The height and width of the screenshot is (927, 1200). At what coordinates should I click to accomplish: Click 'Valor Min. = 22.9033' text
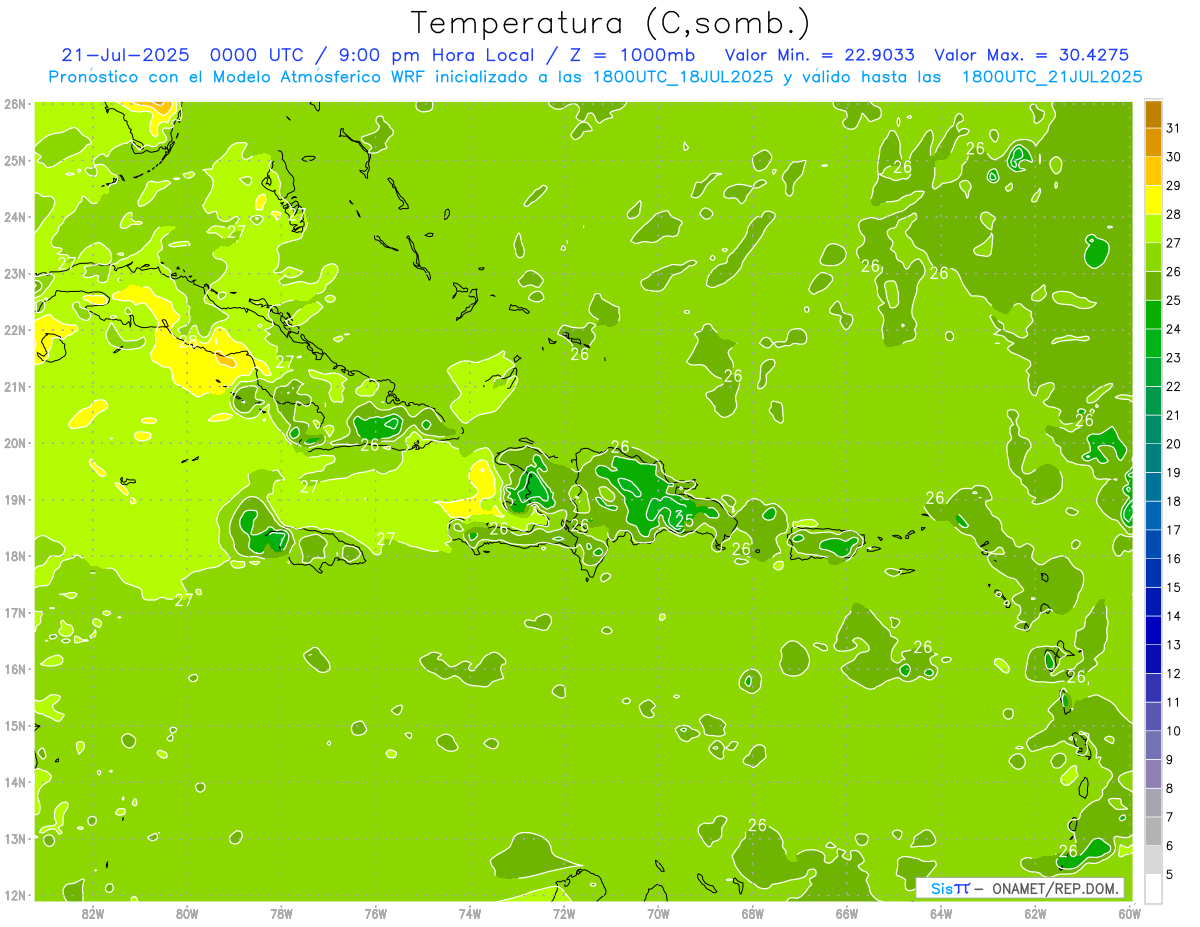click(818, 55)
